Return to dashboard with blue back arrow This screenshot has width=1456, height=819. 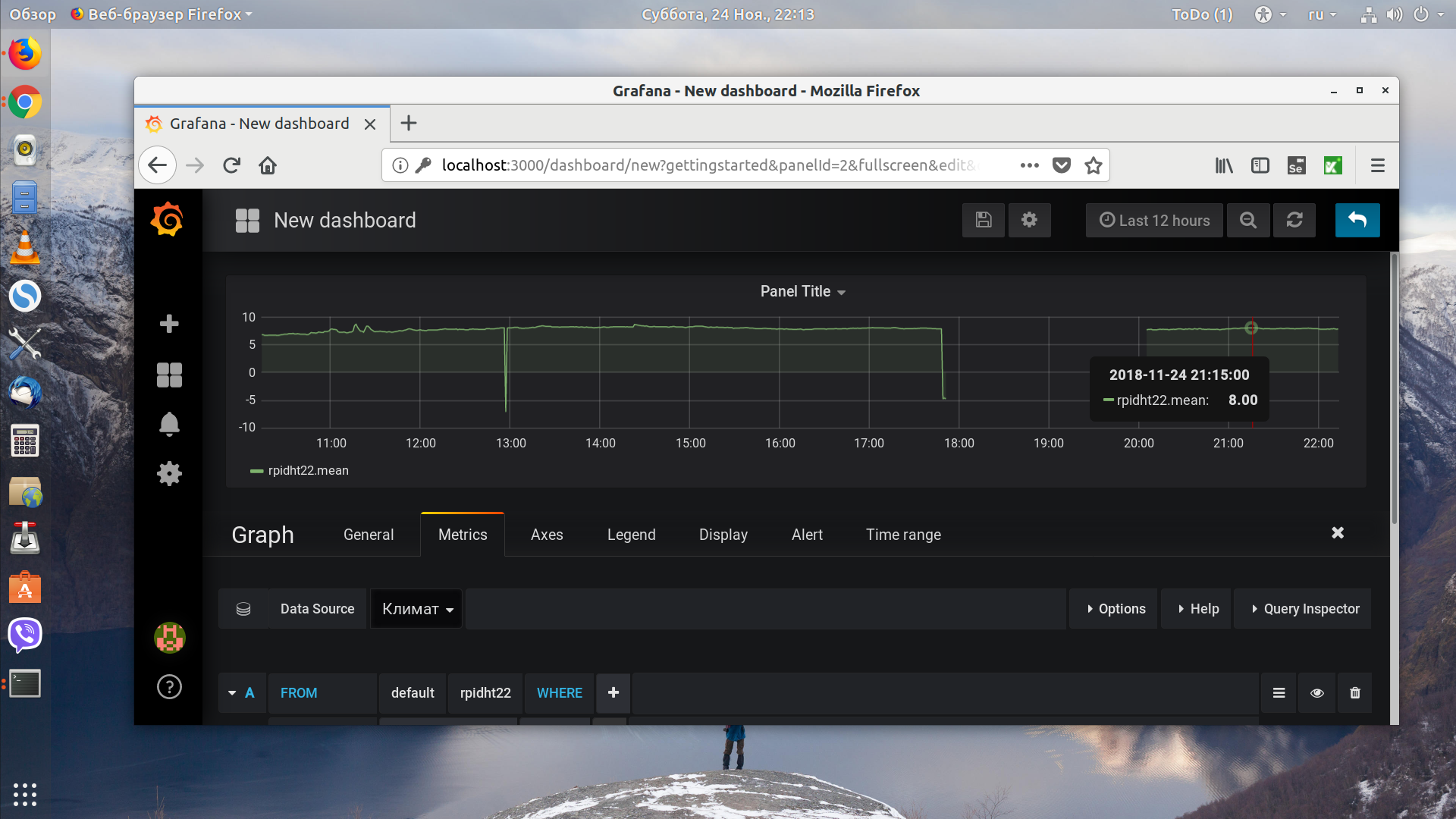coord(1357,220)
